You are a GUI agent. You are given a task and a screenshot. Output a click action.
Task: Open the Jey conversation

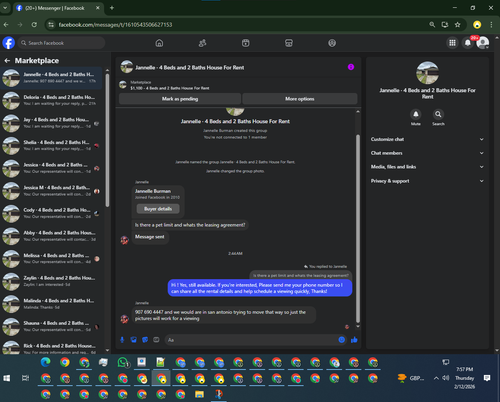pyautogui.click(x=52, y=123)
